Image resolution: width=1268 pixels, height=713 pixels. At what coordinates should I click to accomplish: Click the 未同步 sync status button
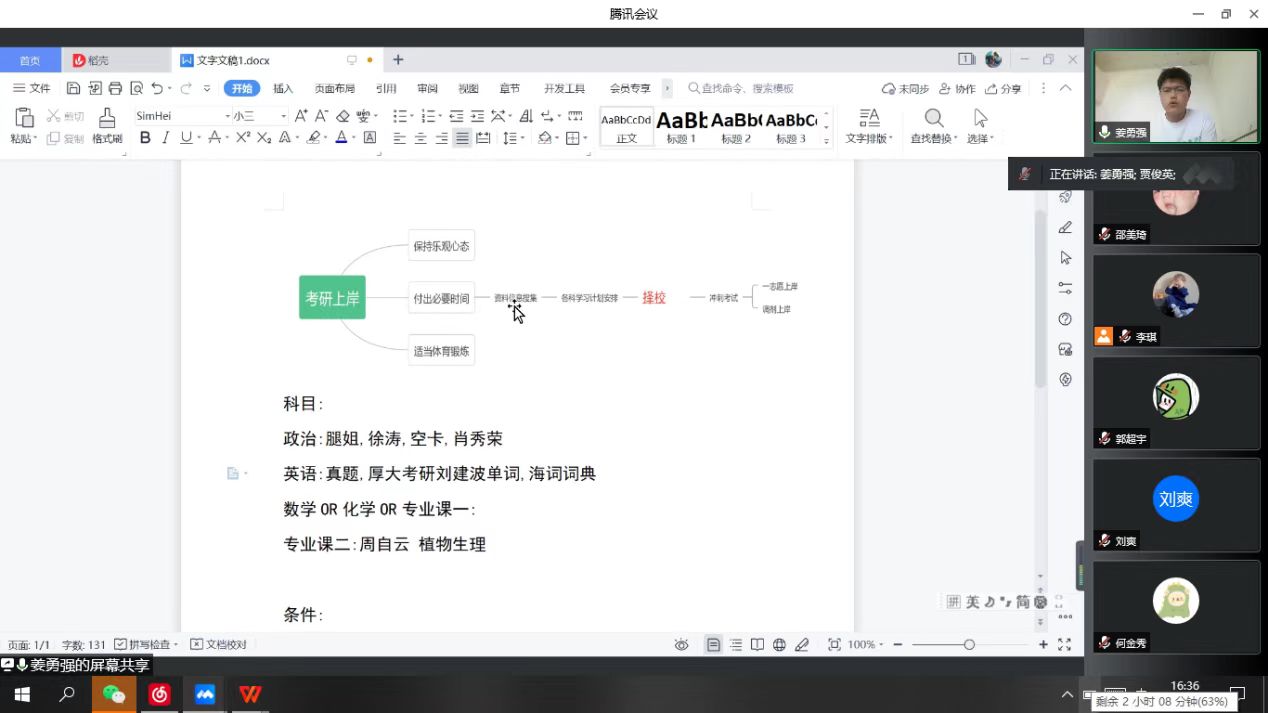coord(906,88)
